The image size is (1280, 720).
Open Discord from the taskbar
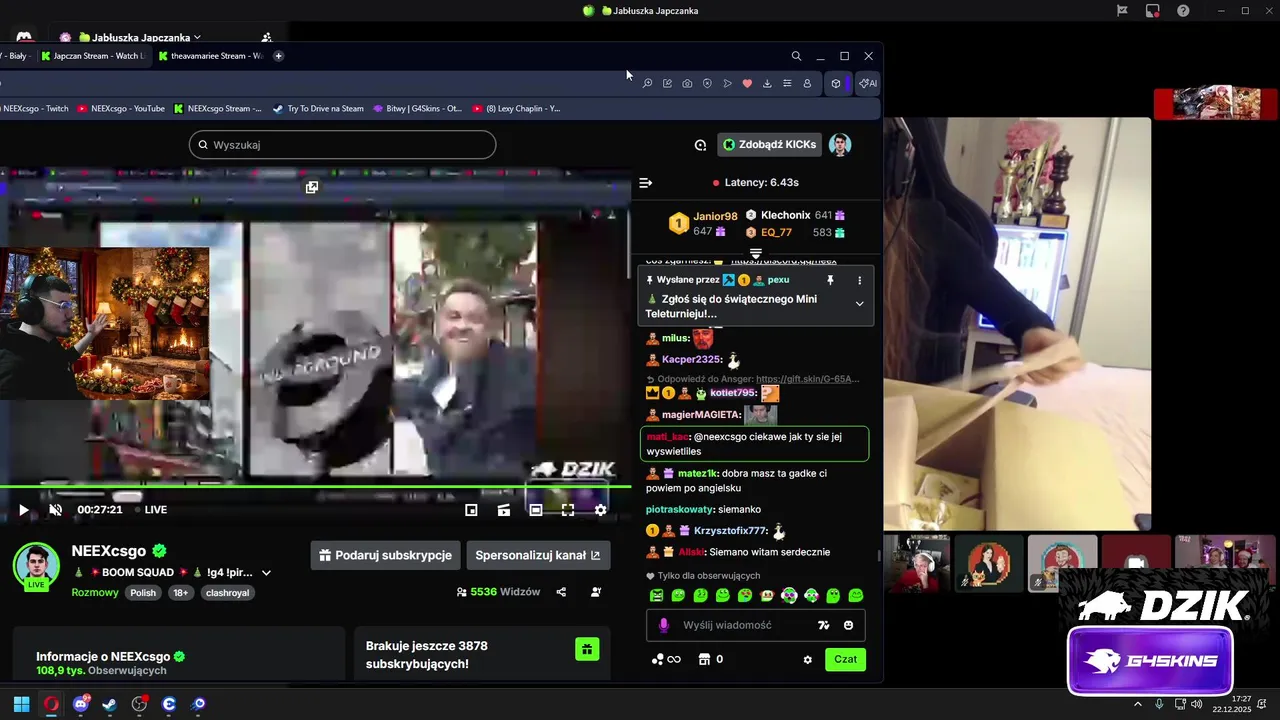81,704
